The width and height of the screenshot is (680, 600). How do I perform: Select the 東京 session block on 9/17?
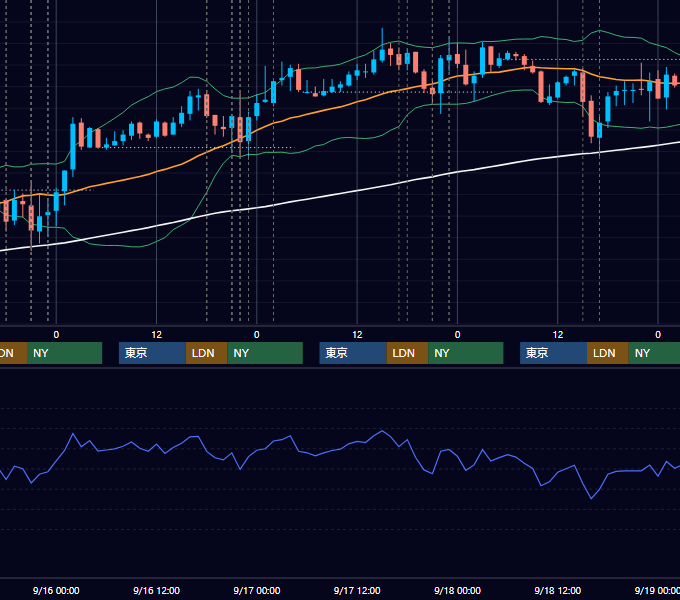tap(353, 353)
